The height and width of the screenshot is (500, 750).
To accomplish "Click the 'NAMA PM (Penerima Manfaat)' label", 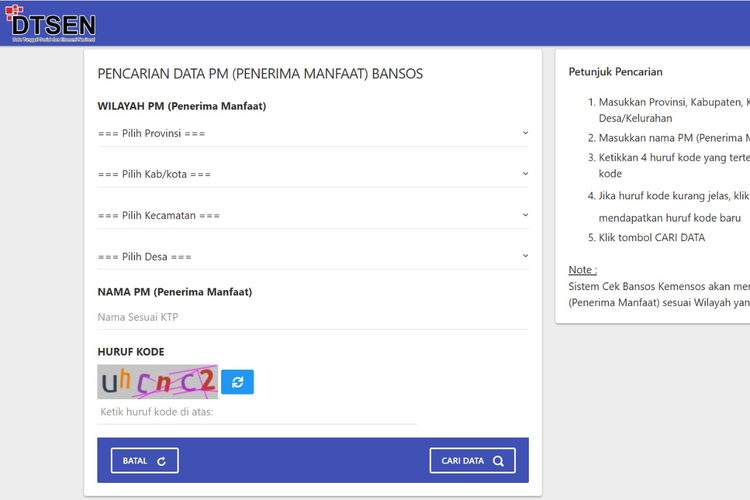I will [x=174, y=292].
